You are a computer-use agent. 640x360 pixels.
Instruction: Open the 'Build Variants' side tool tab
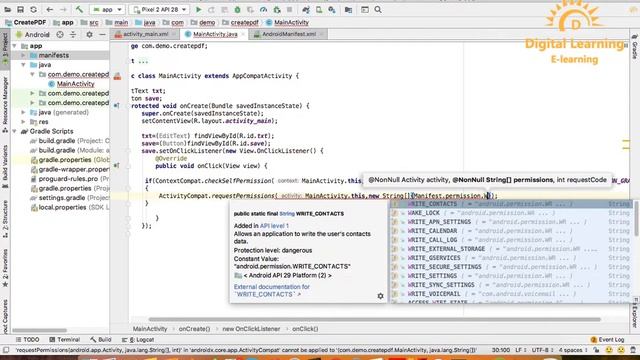[x=5, y=167]
